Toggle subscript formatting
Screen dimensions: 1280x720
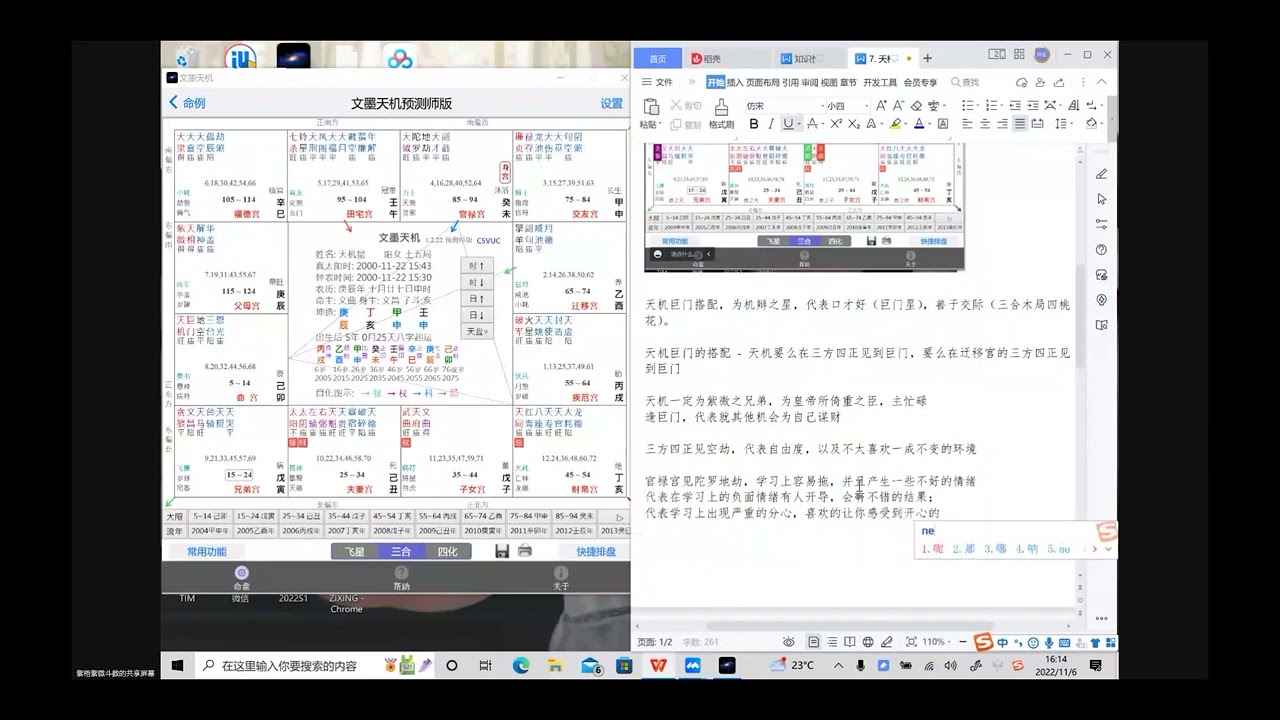click(854, 124)
